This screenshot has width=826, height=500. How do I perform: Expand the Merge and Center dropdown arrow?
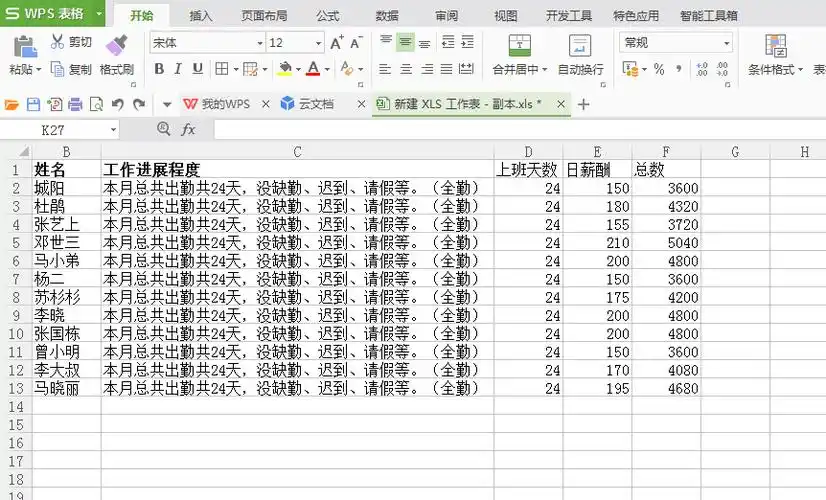(545, 70)
